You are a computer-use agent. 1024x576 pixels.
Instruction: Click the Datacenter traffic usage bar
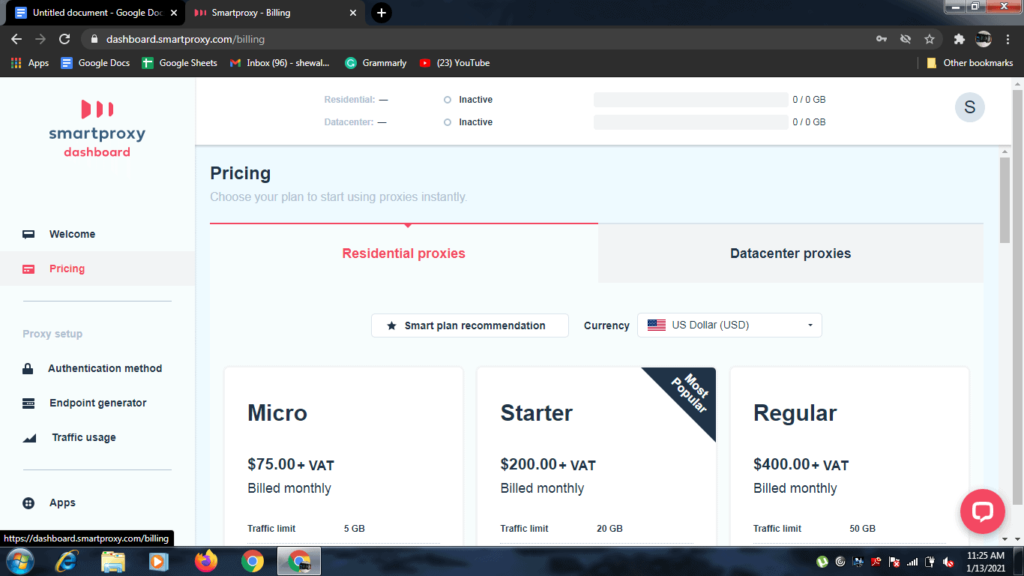[x=691, y=122]
